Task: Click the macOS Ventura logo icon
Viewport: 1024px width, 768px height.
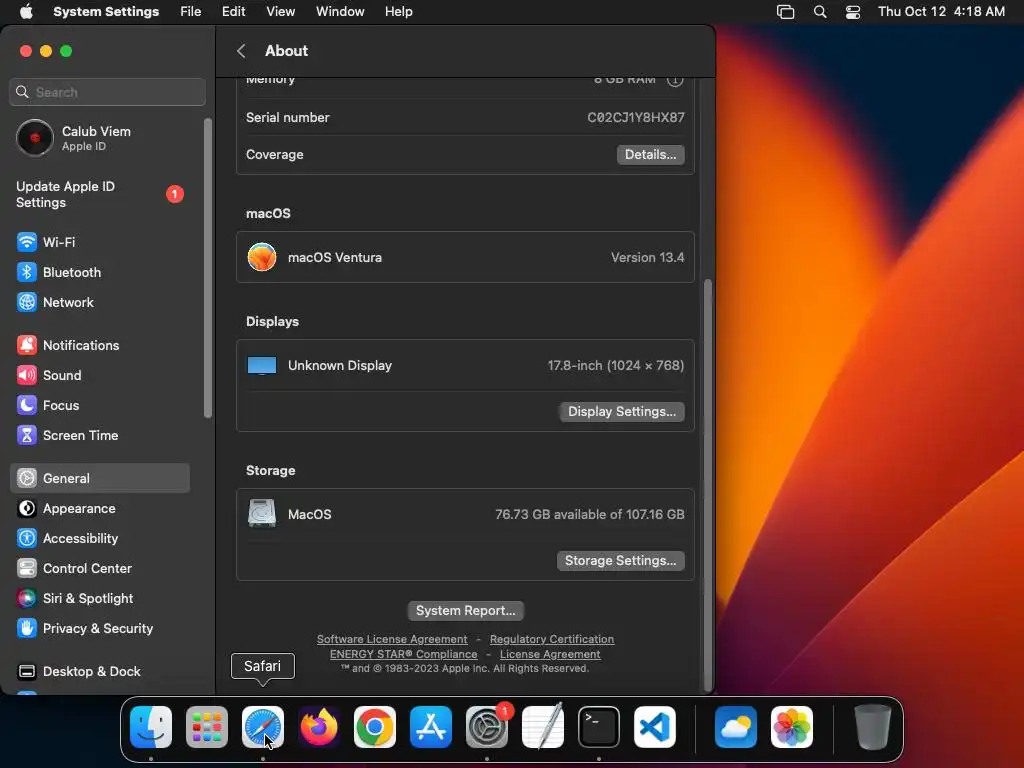Action: 262,257
